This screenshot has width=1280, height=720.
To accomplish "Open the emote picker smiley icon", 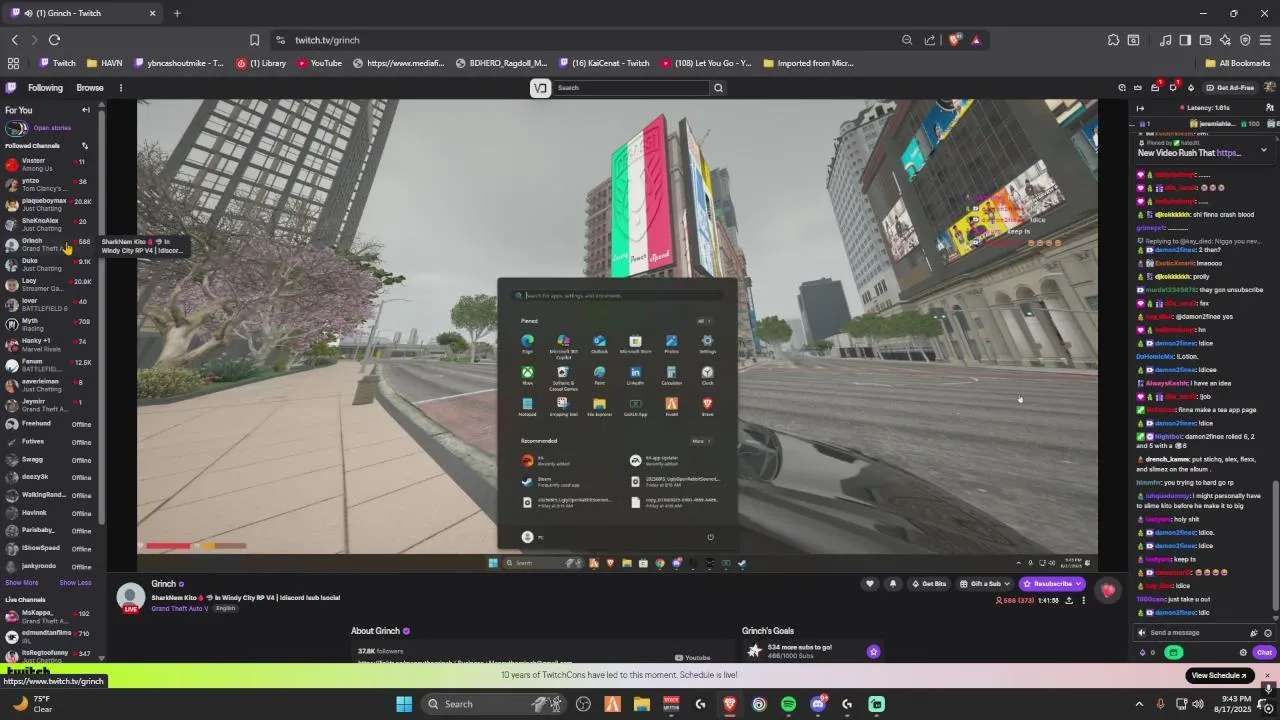I will pyautogui.click(x=1268, y=633).
